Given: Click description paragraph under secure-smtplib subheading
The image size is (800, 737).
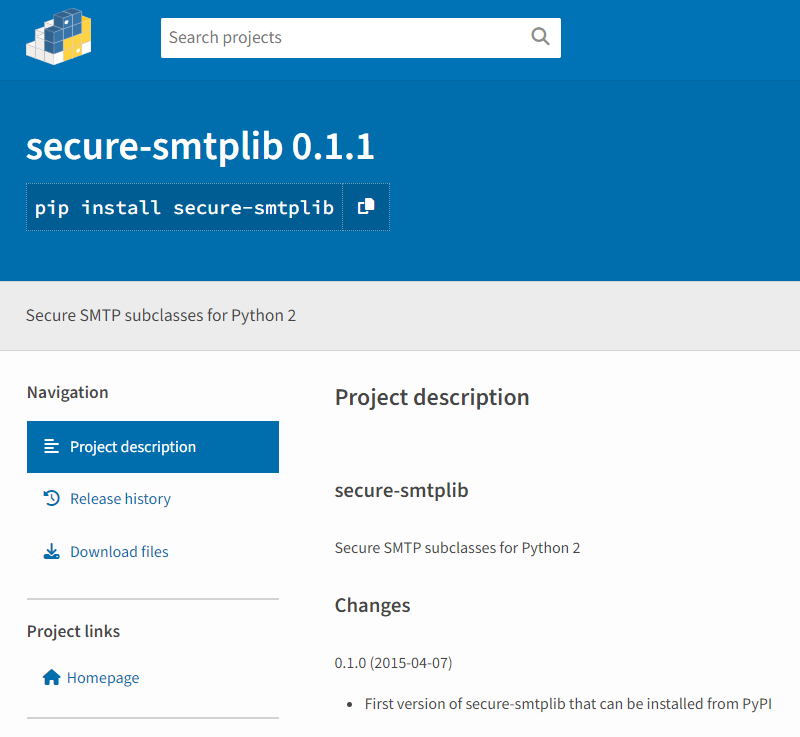Looking at the screenshot, I should (x=457, y=548).
